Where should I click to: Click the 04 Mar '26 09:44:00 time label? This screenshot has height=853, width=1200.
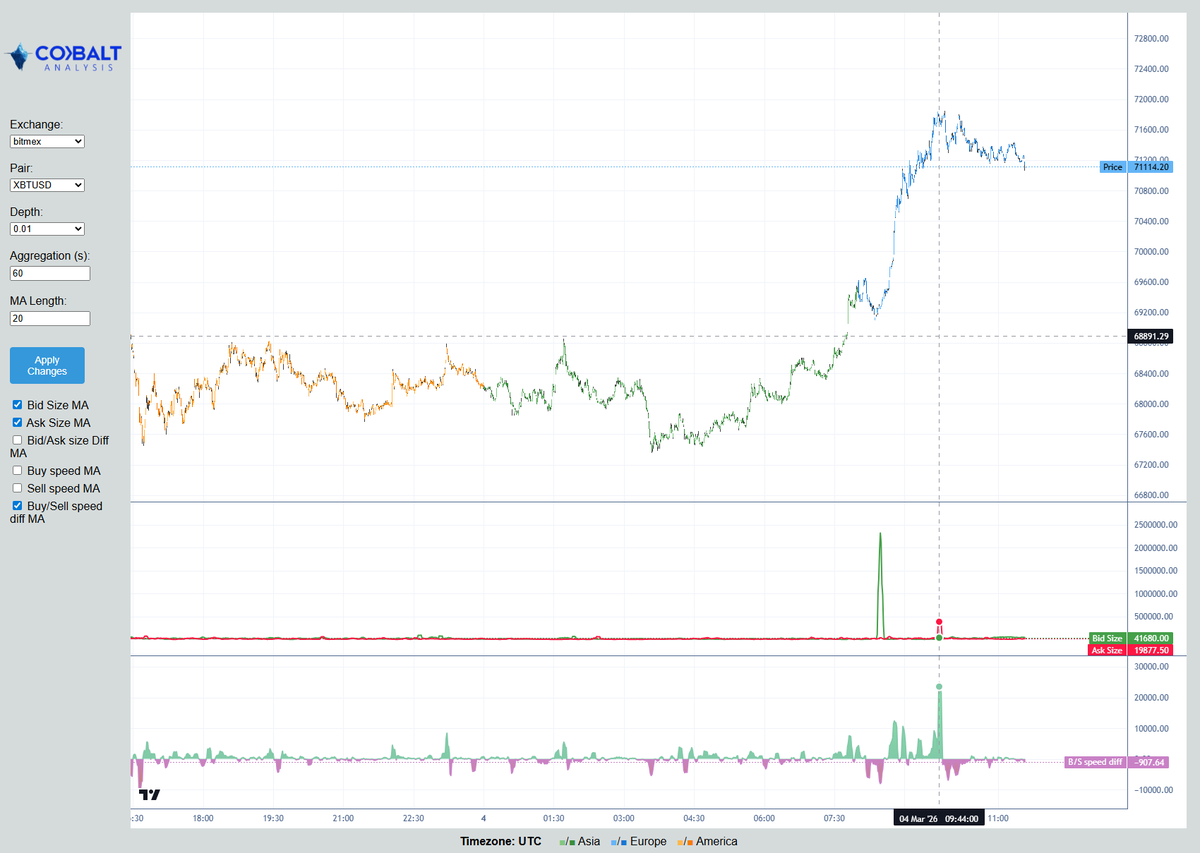pyautogui.click(x=938, y=818)
